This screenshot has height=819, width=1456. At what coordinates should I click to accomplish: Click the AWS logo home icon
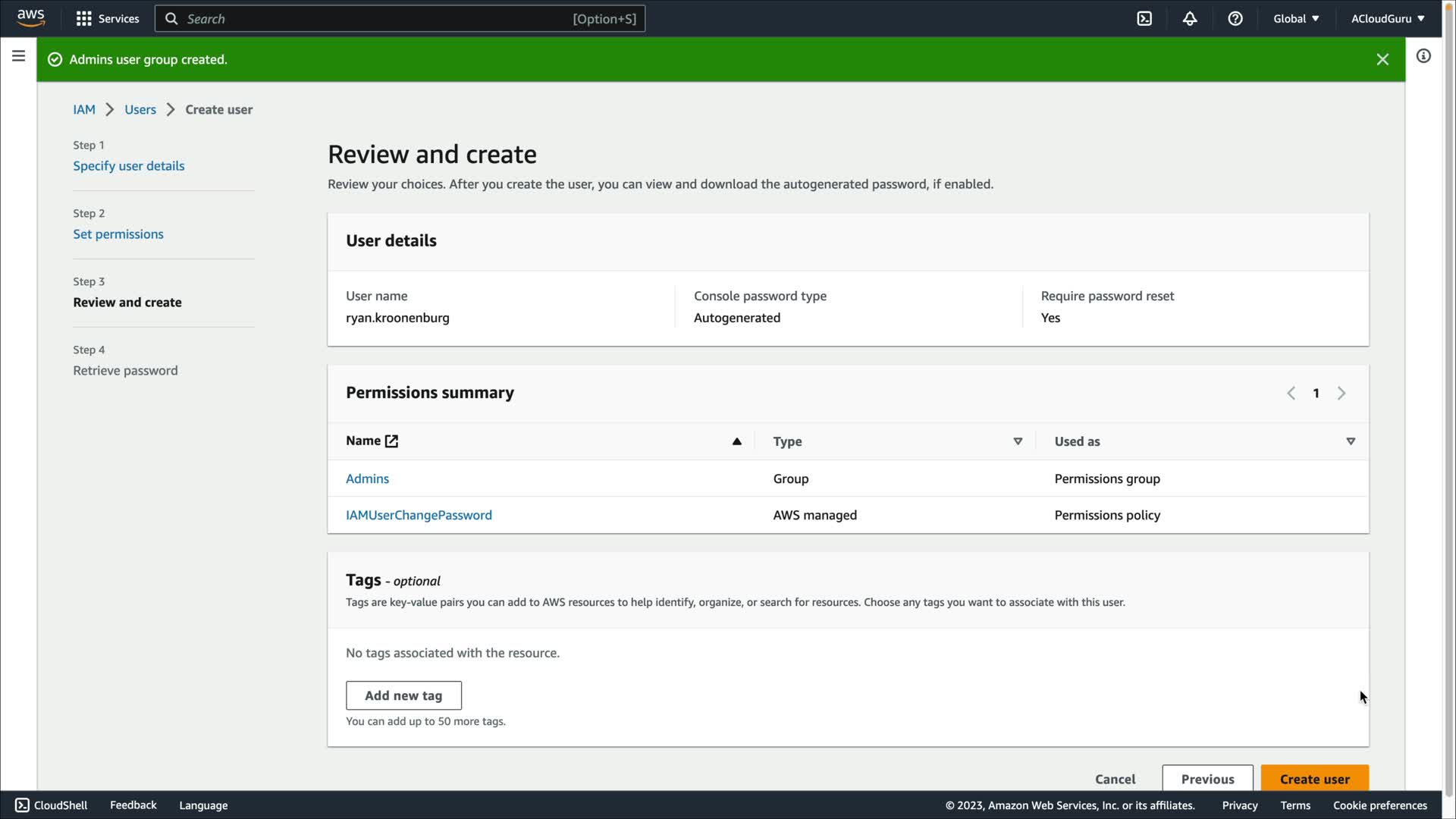click(31, 18)
